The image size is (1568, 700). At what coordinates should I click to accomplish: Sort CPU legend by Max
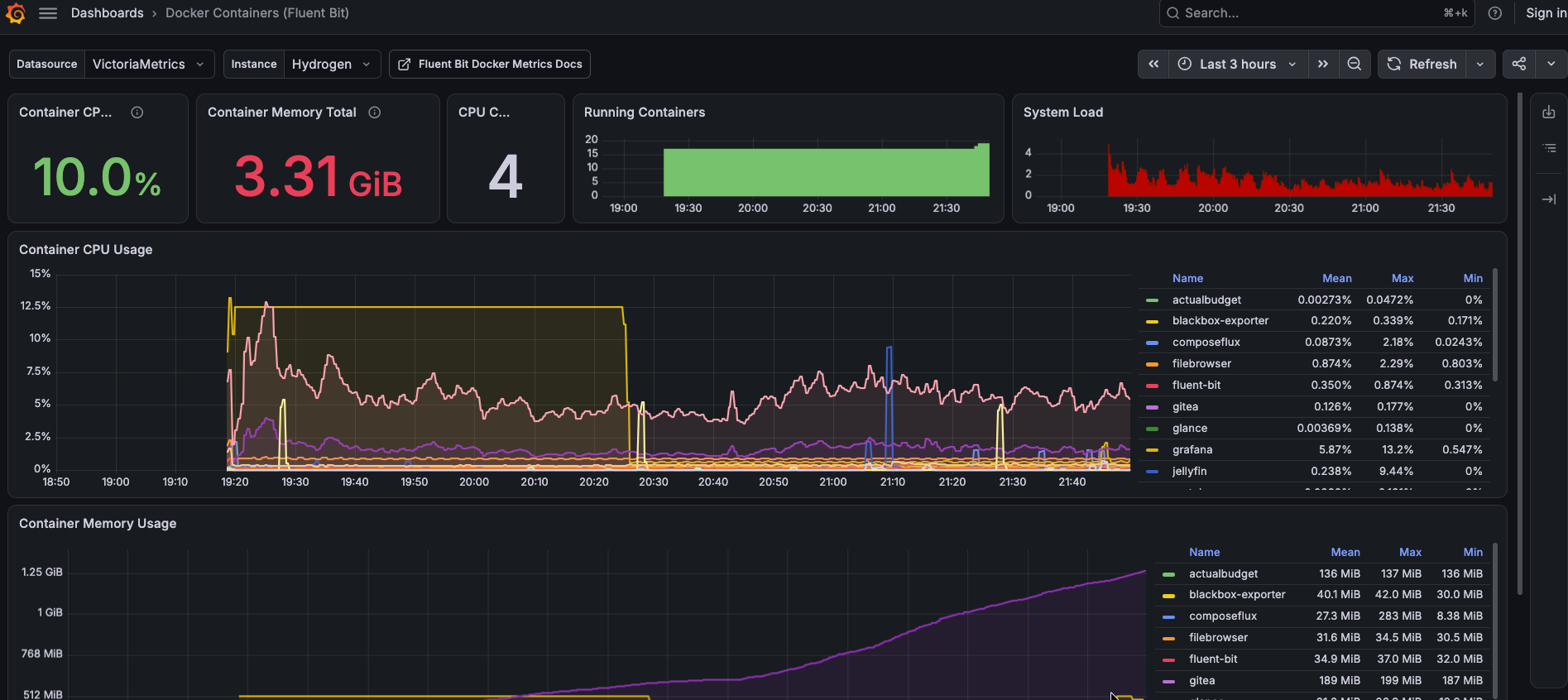click(1403, 279)
